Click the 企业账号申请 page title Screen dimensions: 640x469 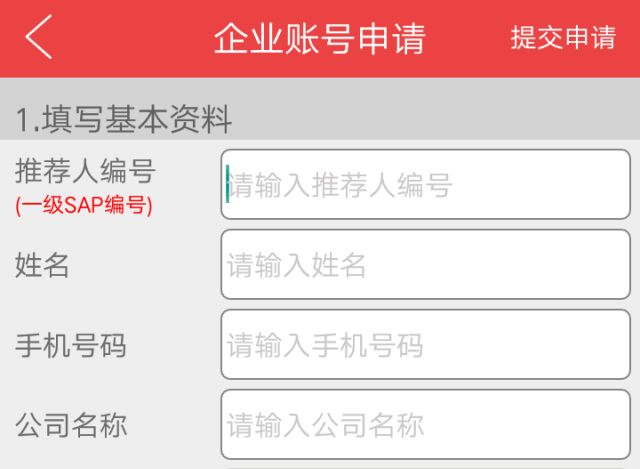click(x=319, y=39)
